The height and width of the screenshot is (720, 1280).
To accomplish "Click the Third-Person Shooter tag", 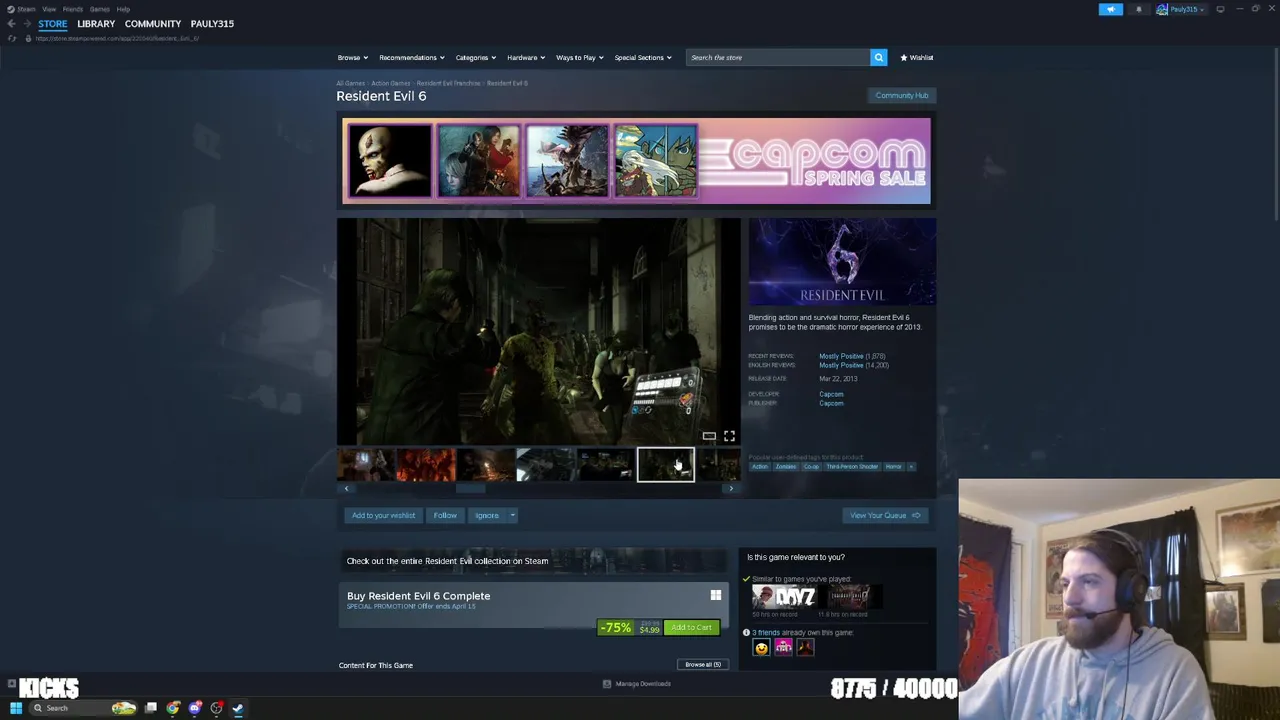I will coord(852,466).
